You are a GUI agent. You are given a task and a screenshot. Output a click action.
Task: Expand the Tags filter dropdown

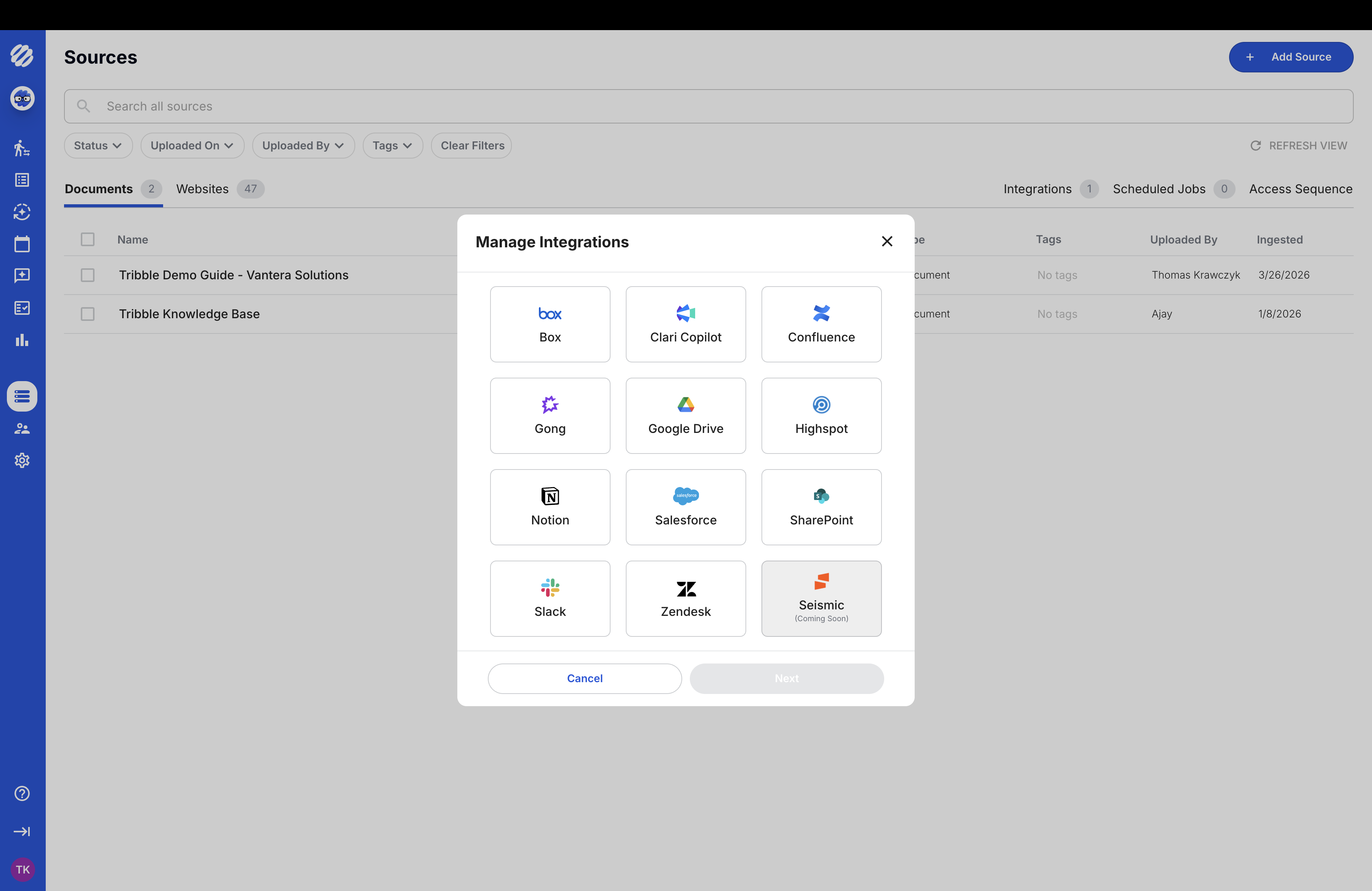[x=393, y=146]
